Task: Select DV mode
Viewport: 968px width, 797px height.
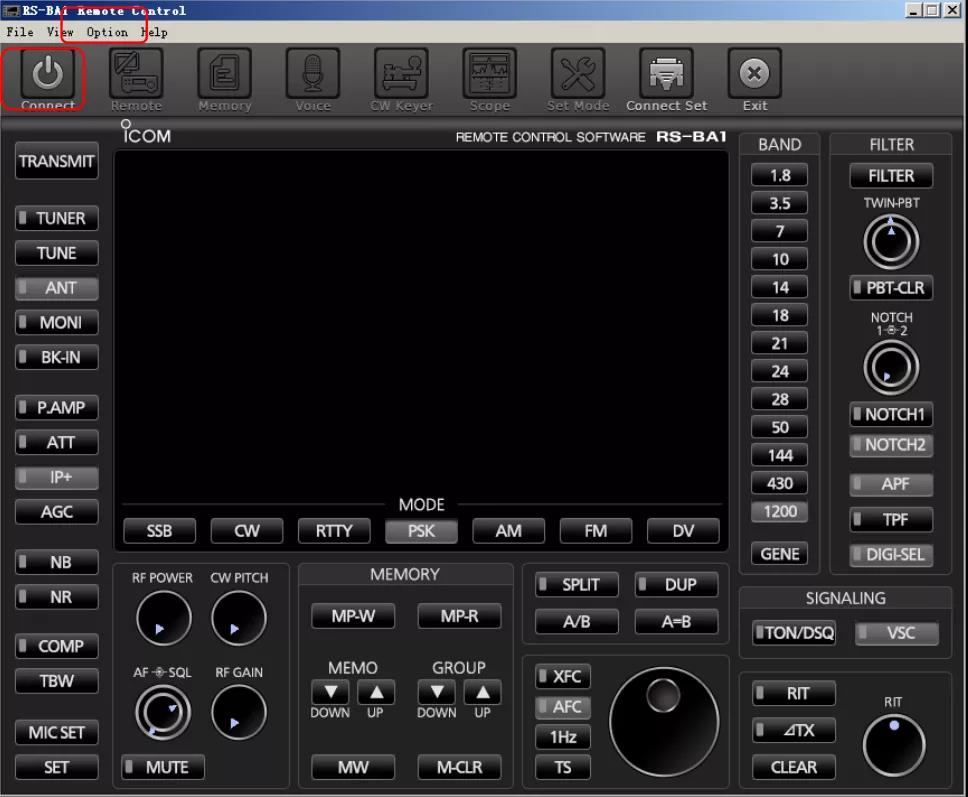Action: pos(683,531)
